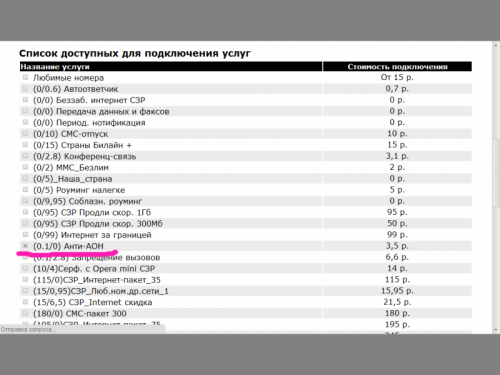Image resolution: width=500 pixels, height=375 pixels.
Task: Check the Наша_страна service checkbox
Action: [25, 178]
